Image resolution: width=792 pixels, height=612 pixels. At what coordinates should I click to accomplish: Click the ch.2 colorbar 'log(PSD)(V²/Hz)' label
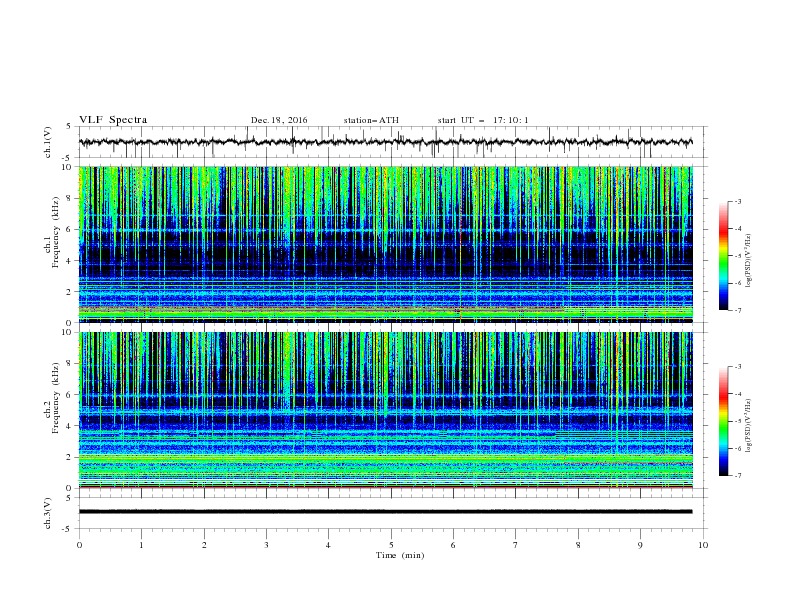pos(749,425)
